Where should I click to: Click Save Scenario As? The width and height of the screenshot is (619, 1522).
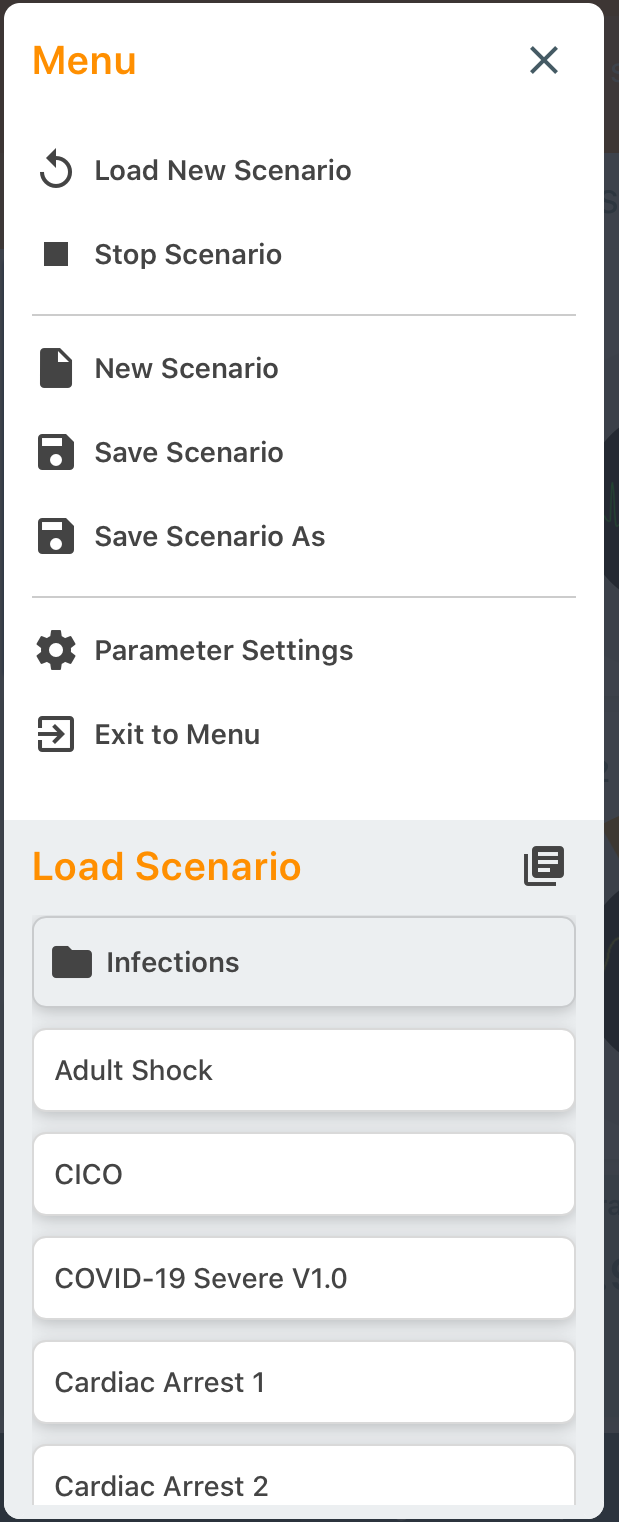[x=209, y=536]
